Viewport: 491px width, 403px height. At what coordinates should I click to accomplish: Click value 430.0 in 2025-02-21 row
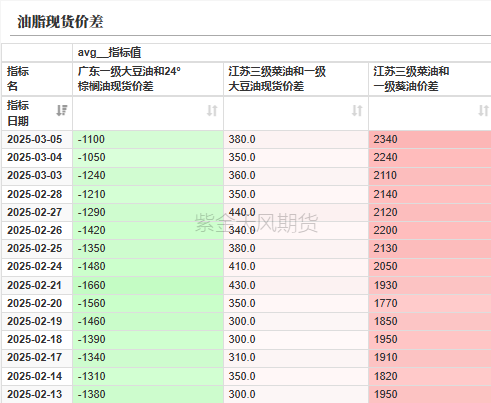[242, 285]
